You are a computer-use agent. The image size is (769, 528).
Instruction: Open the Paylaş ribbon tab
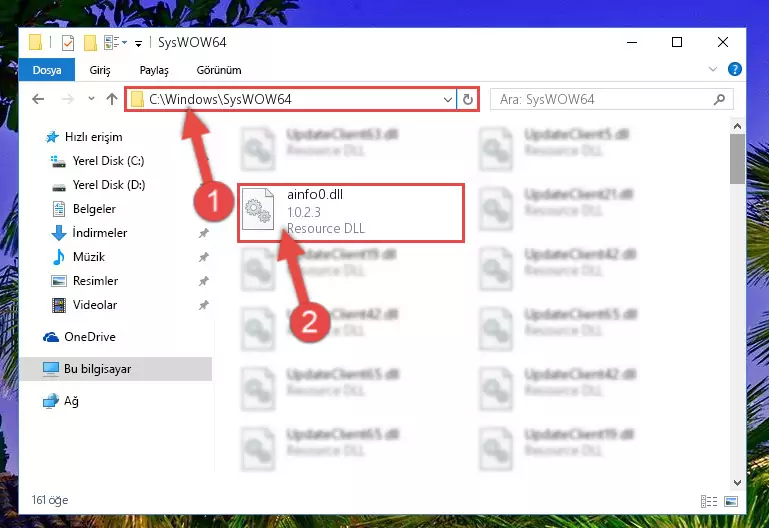point(154,70)
